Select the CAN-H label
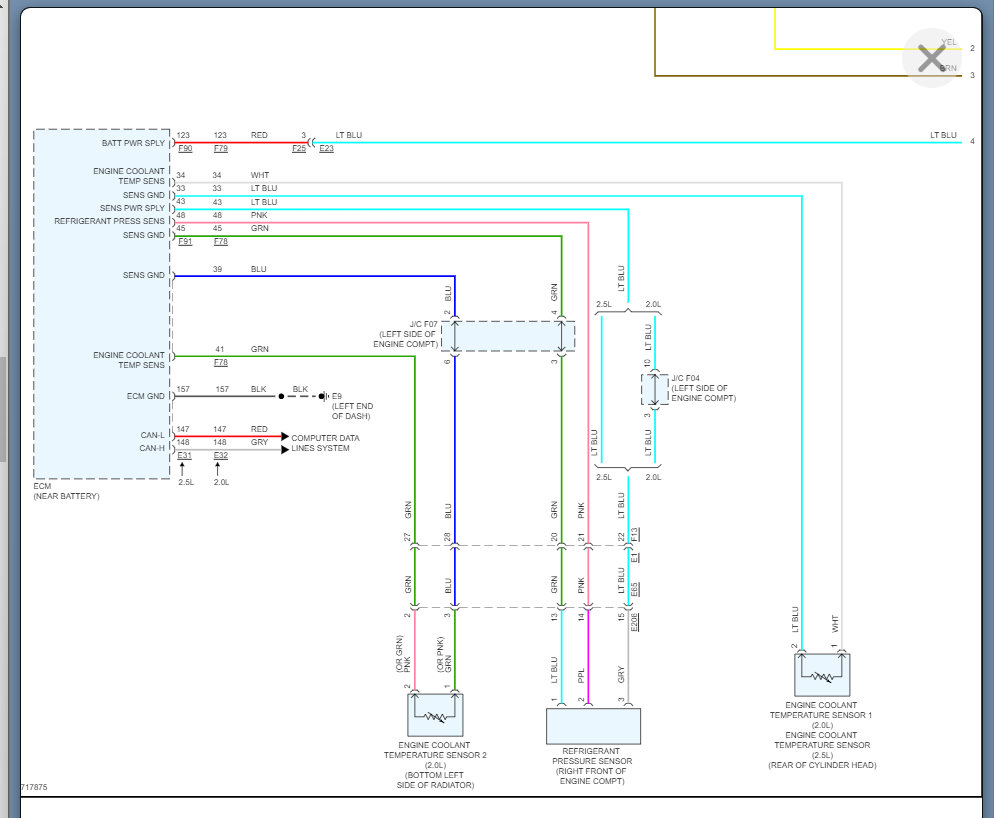994x818 pixels. [152, 448]
